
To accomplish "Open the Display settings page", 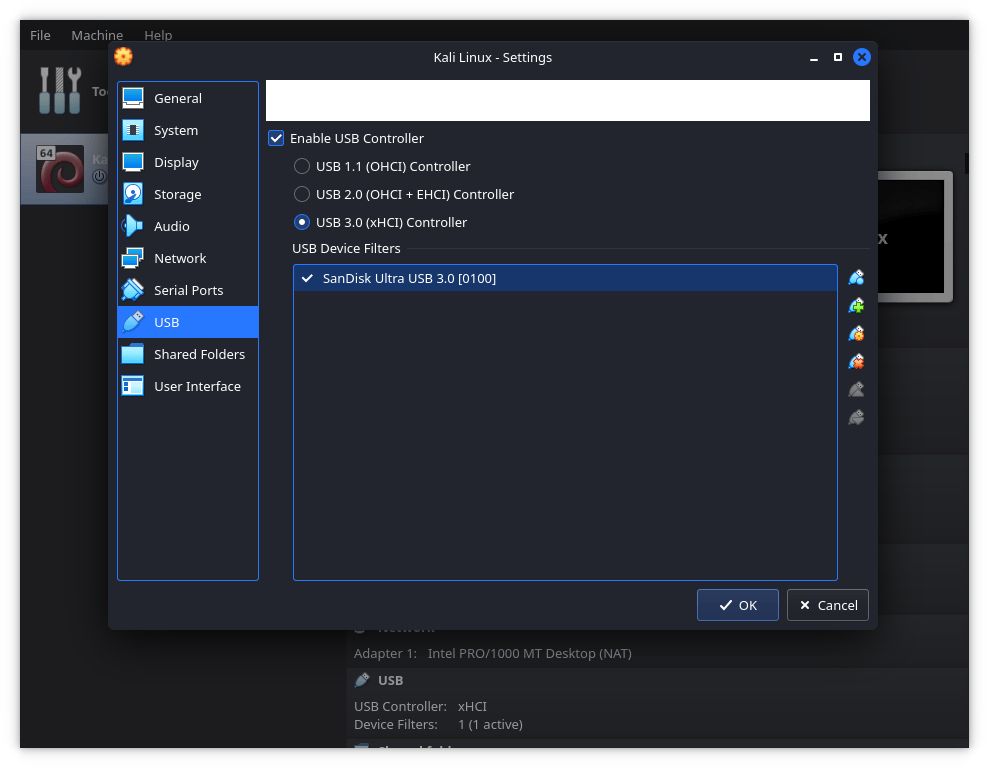I will pos(176,162).
